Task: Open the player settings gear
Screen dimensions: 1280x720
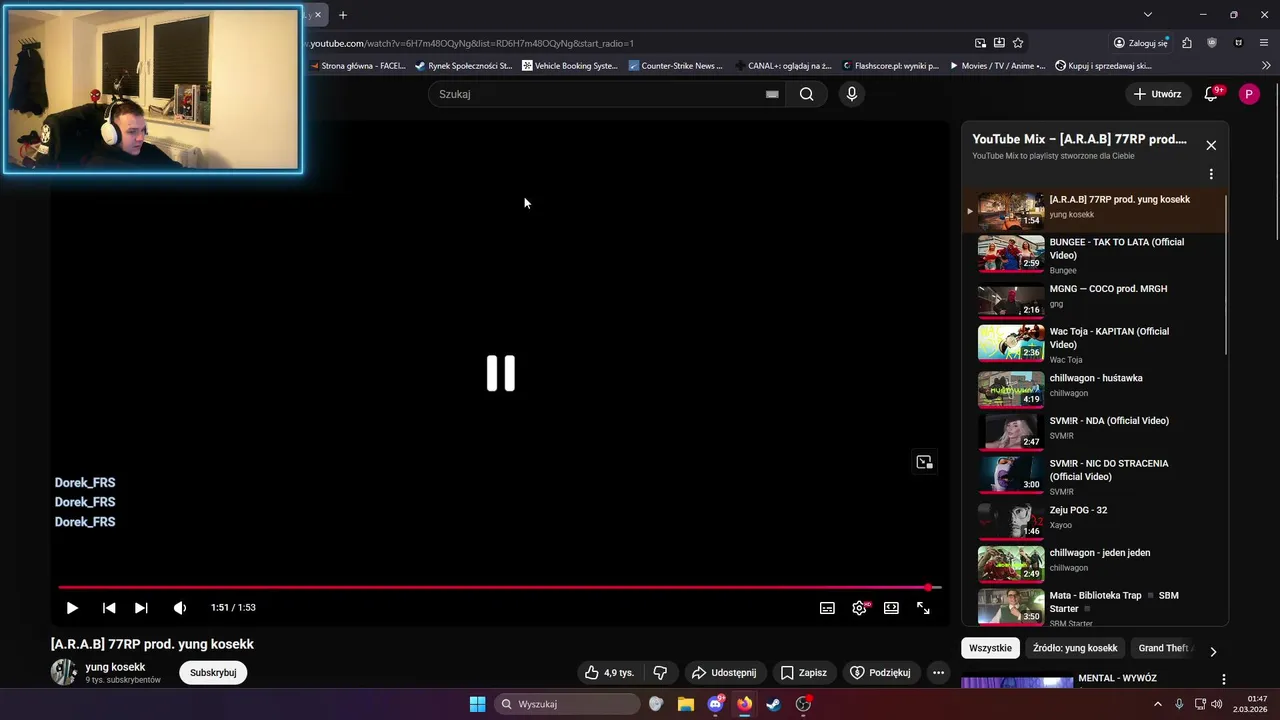Action: 859,608
